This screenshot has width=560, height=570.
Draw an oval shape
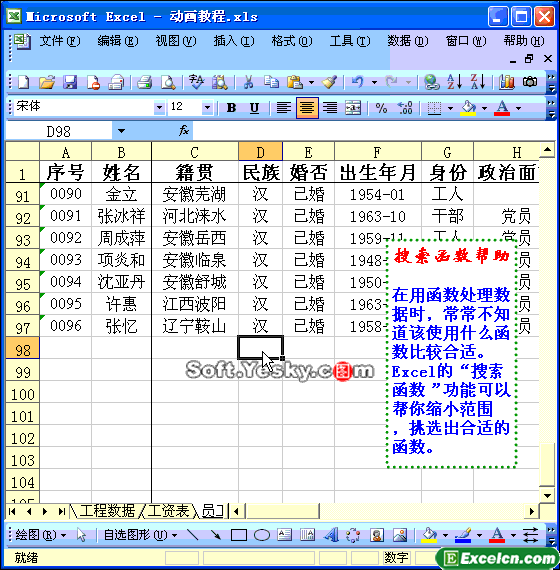(262, 535)
